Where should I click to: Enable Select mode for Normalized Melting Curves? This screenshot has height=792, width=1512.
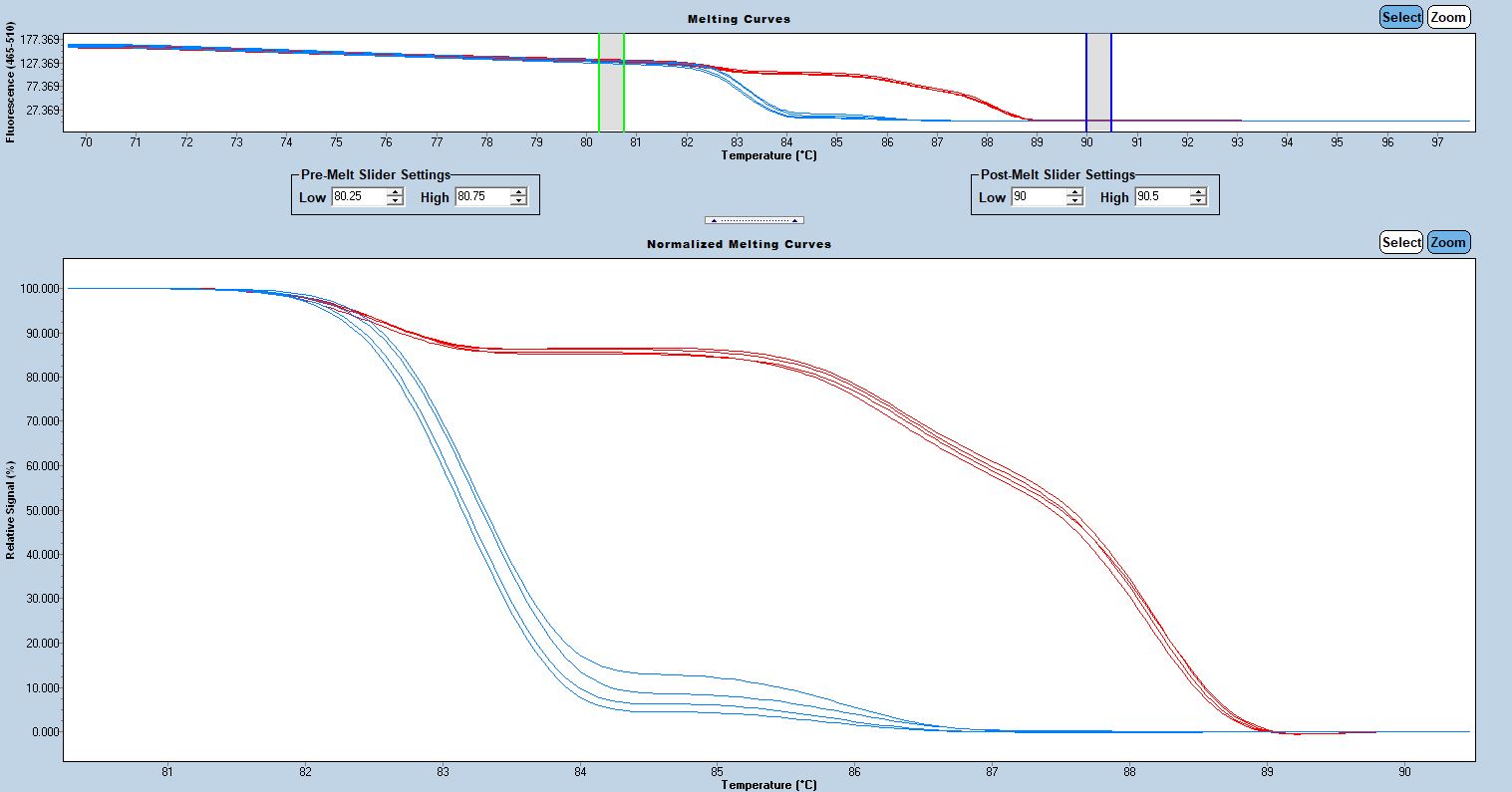1400,242
